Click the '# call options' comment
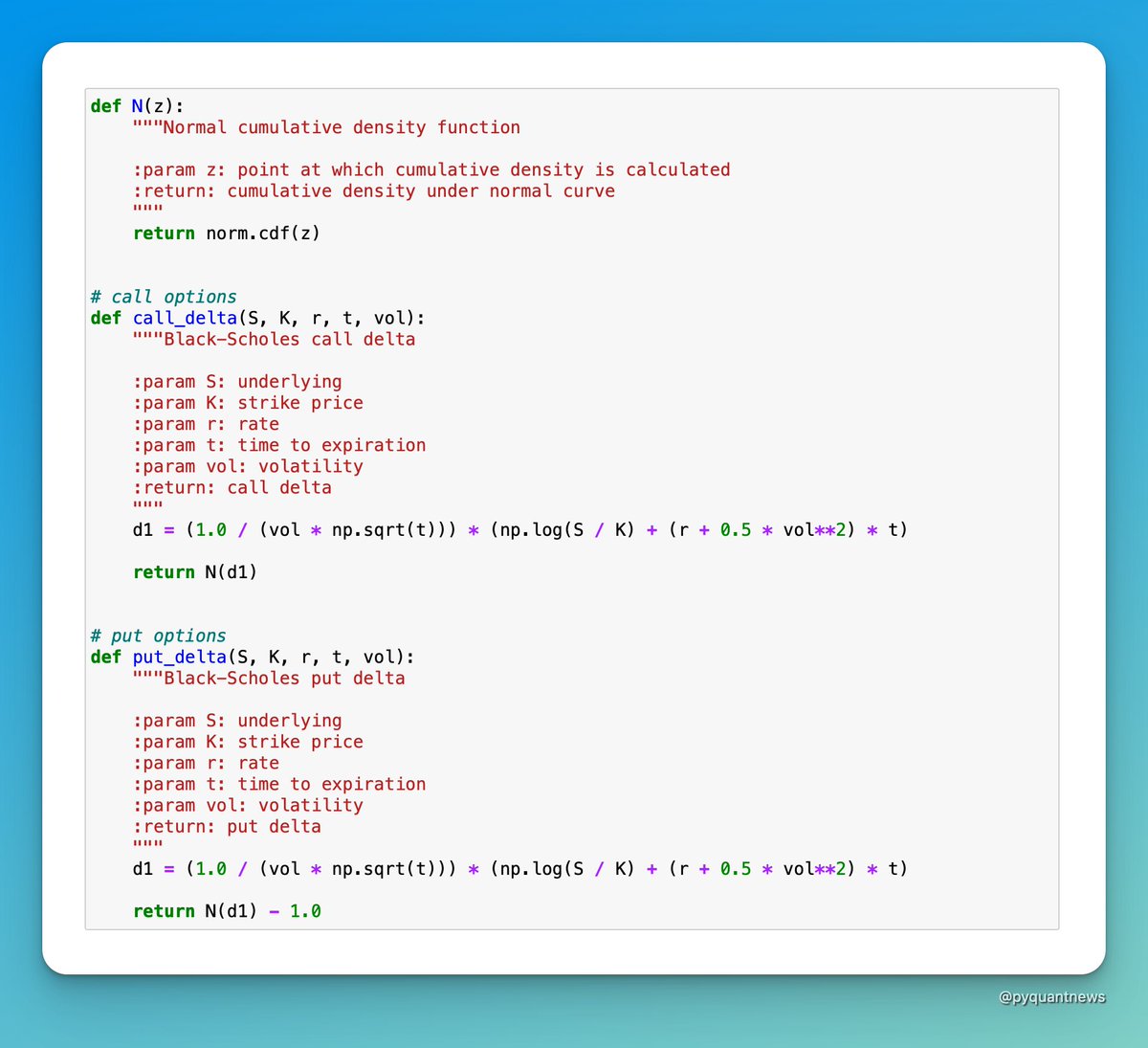 point(164,297)
